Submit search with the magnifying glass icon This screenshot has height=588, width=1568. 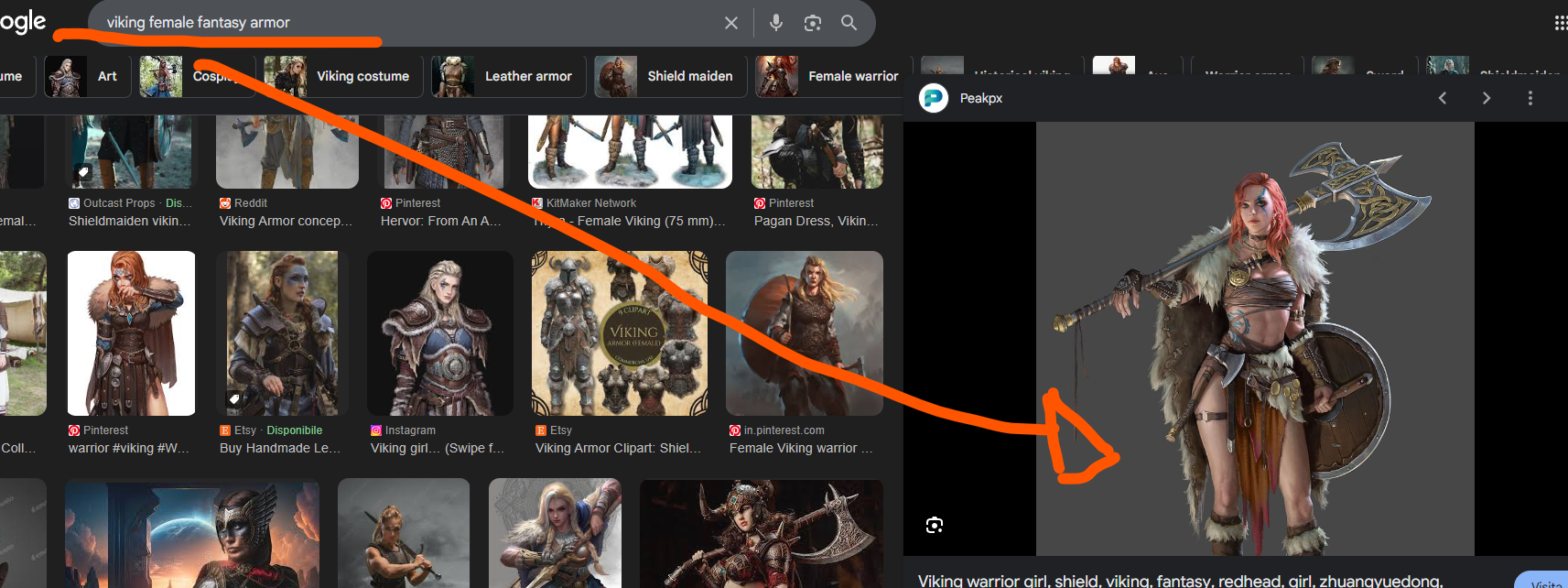click(x=849, y=23)
